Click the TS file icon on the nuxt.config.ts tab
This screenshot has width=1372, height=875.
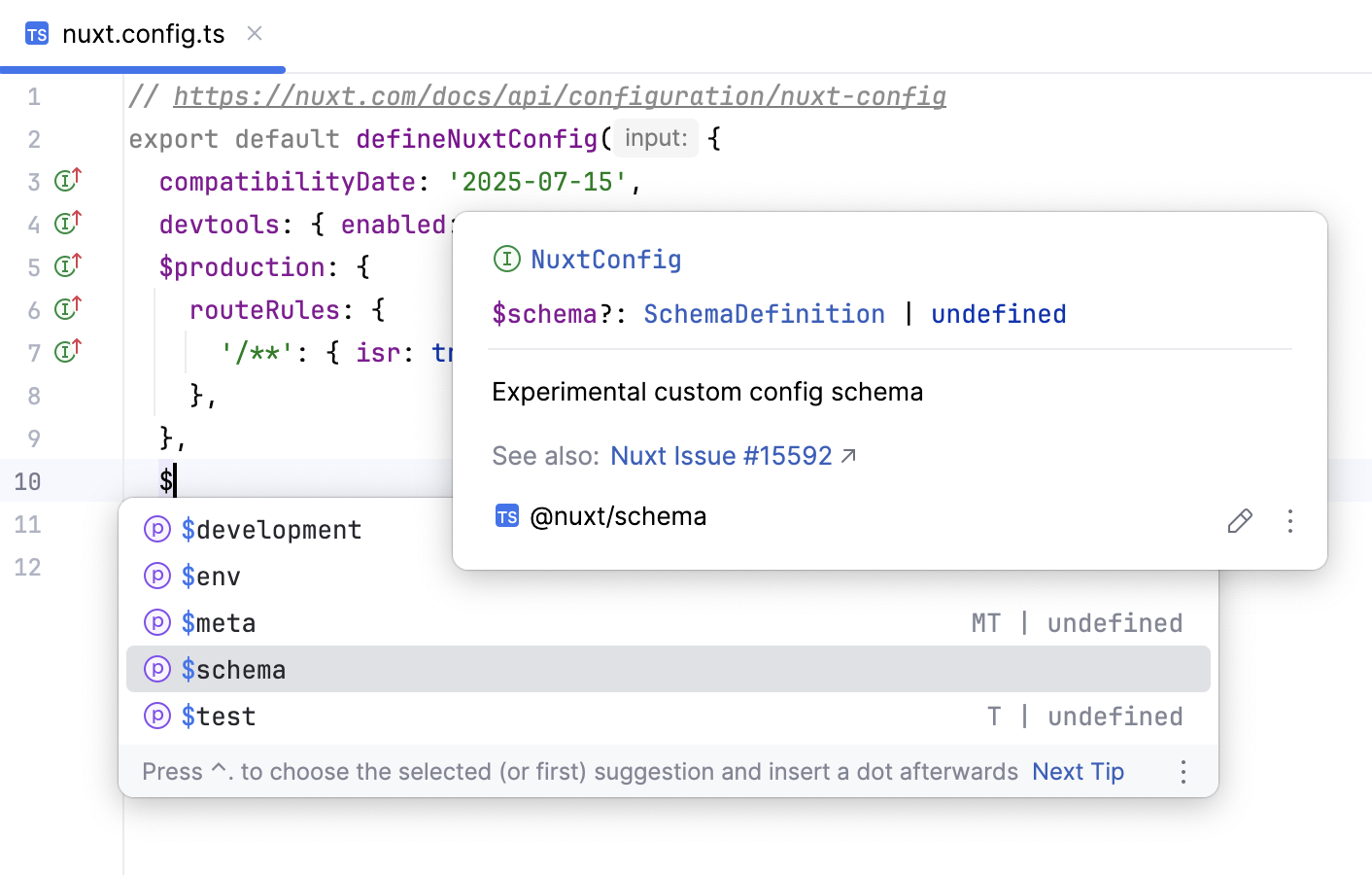pos(36,34)
